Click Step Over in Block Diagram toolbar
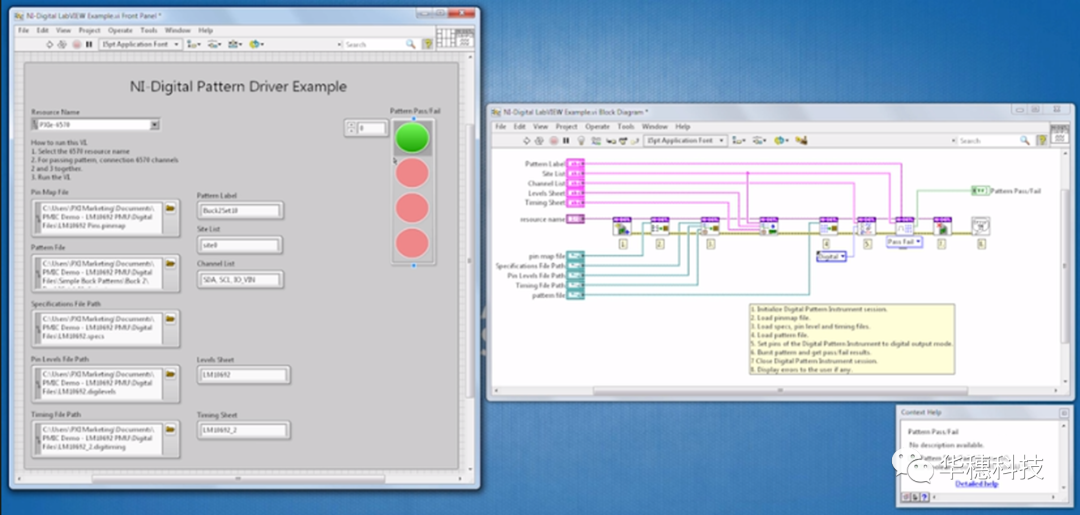 [x=622, y=140]
